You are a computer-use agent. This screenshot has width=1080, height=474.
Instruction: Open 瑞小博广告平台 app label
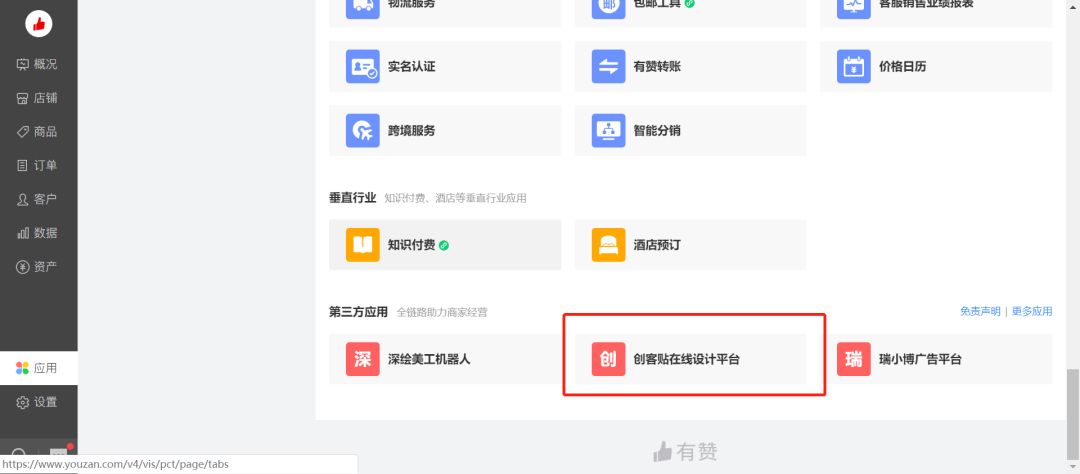pyautogui.click(x=920, y=359)
